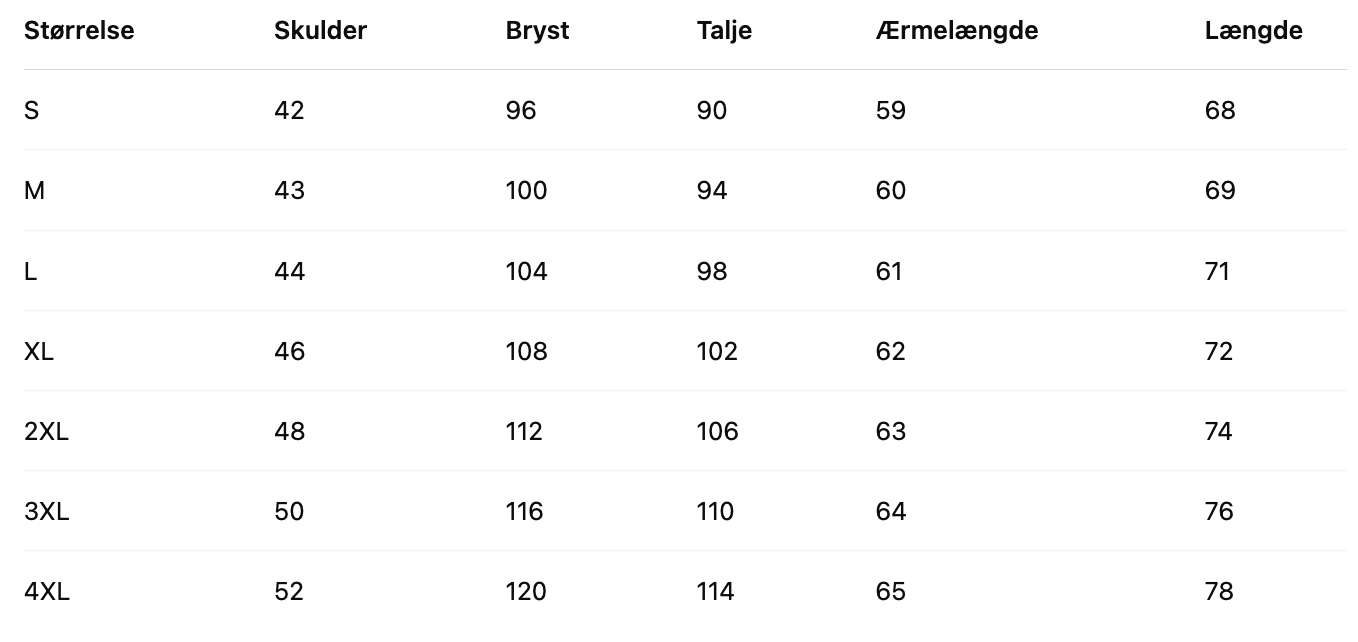This screenshot has width=1358, height=642.
Task: Select Talje value 98 in row L
Action: coord(712,271)
